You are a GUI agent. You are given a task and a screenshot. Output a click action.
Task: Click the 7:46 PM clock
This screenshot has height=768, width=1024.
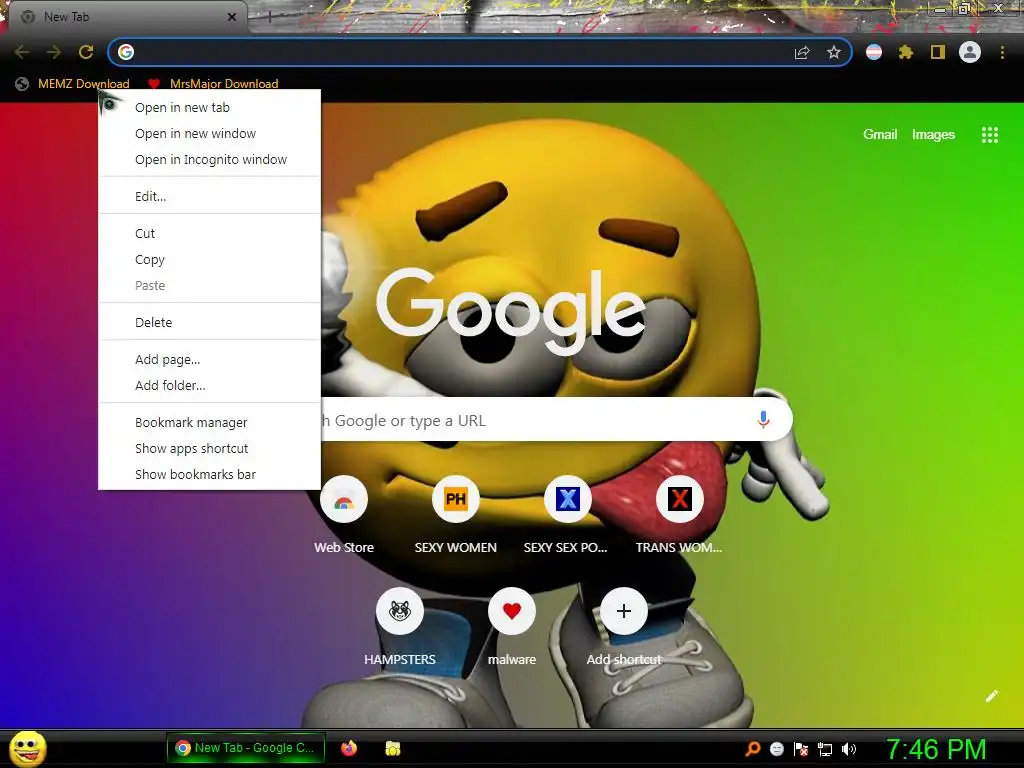pyautogui.click(x=936, y=749)
